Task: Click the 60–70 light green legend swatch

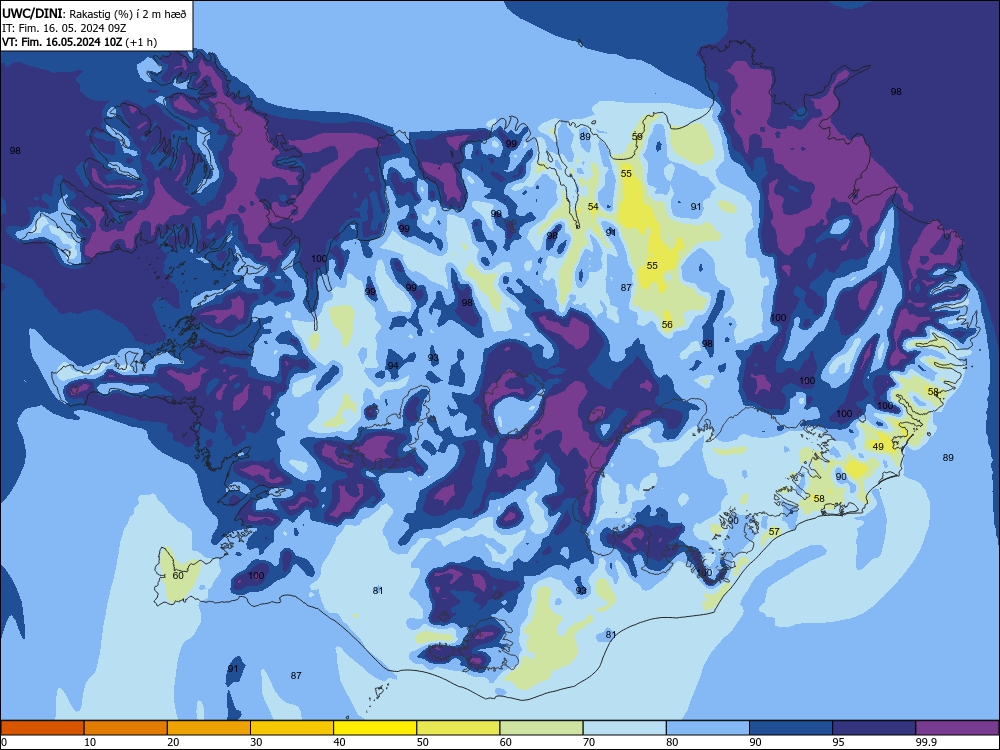Action: 541,728
